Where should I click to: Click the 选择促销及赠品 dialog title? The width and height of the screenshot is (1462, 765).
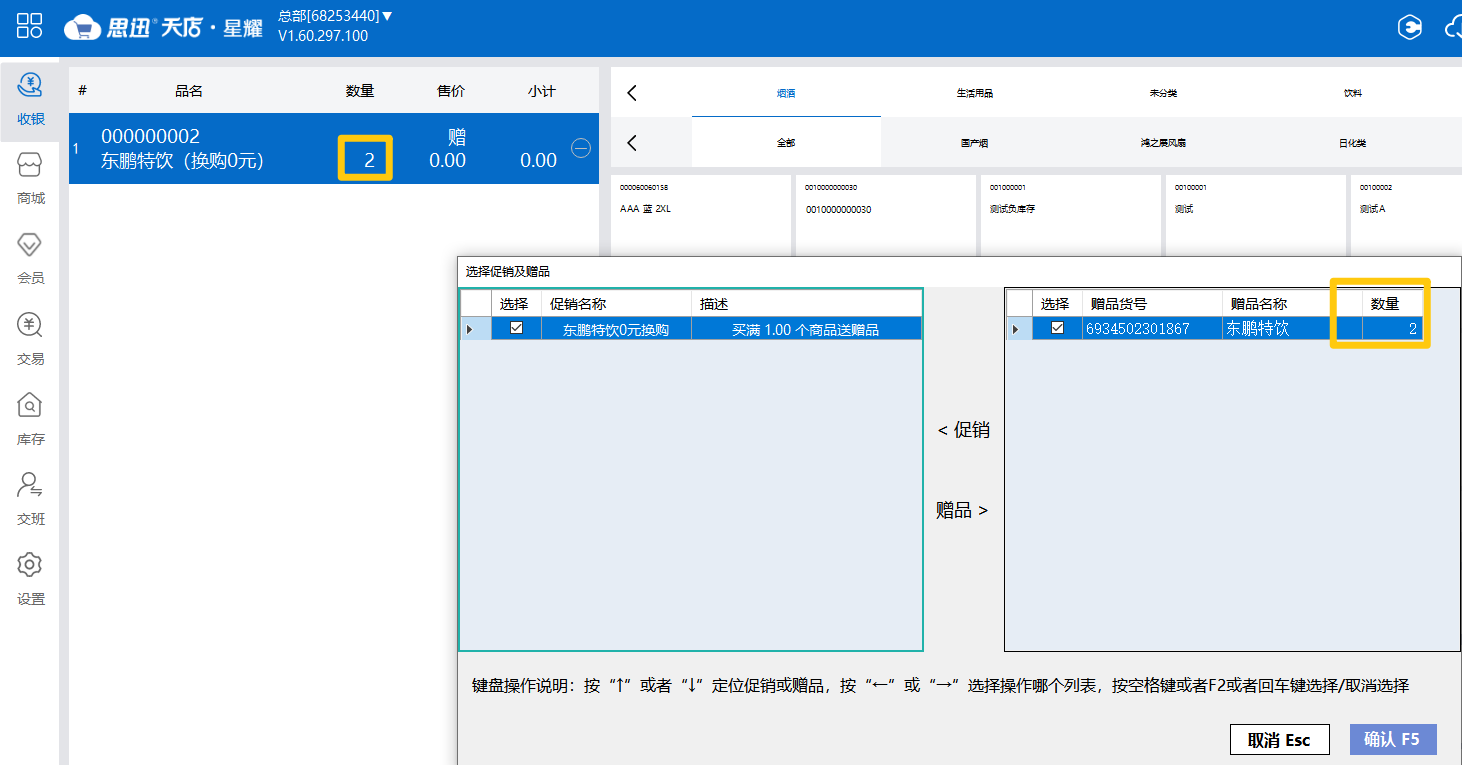coord(508,271)
